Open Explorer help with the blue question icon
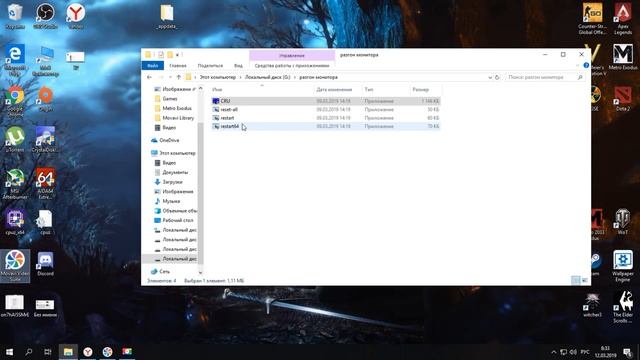Viewport: 640px width, 360px height. pyautogui.click(x=586, y=65)
